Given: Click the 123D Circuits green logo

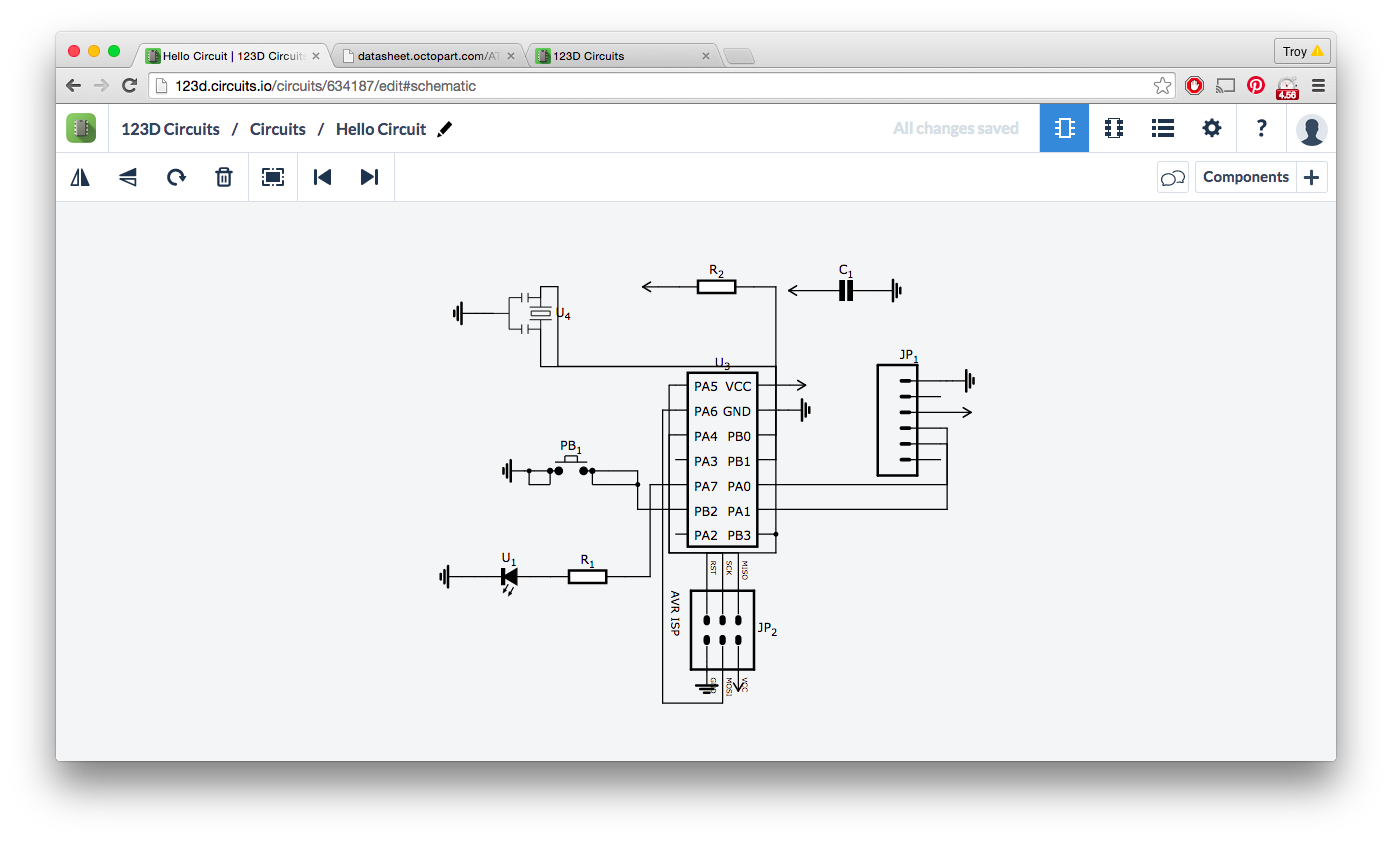Looking at the screenshot, I should tap(81, 128).
